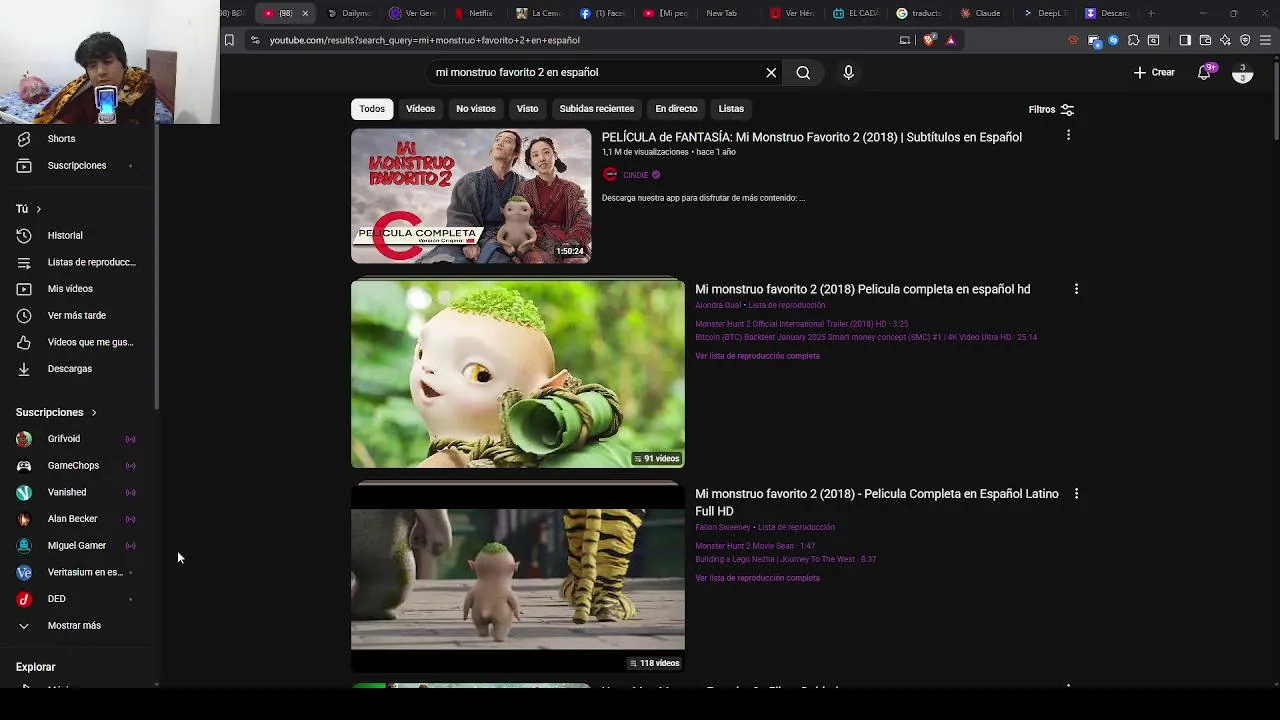Open the Miguel Gamer channel
The image size is (1280, 720).
pos(75,545)
